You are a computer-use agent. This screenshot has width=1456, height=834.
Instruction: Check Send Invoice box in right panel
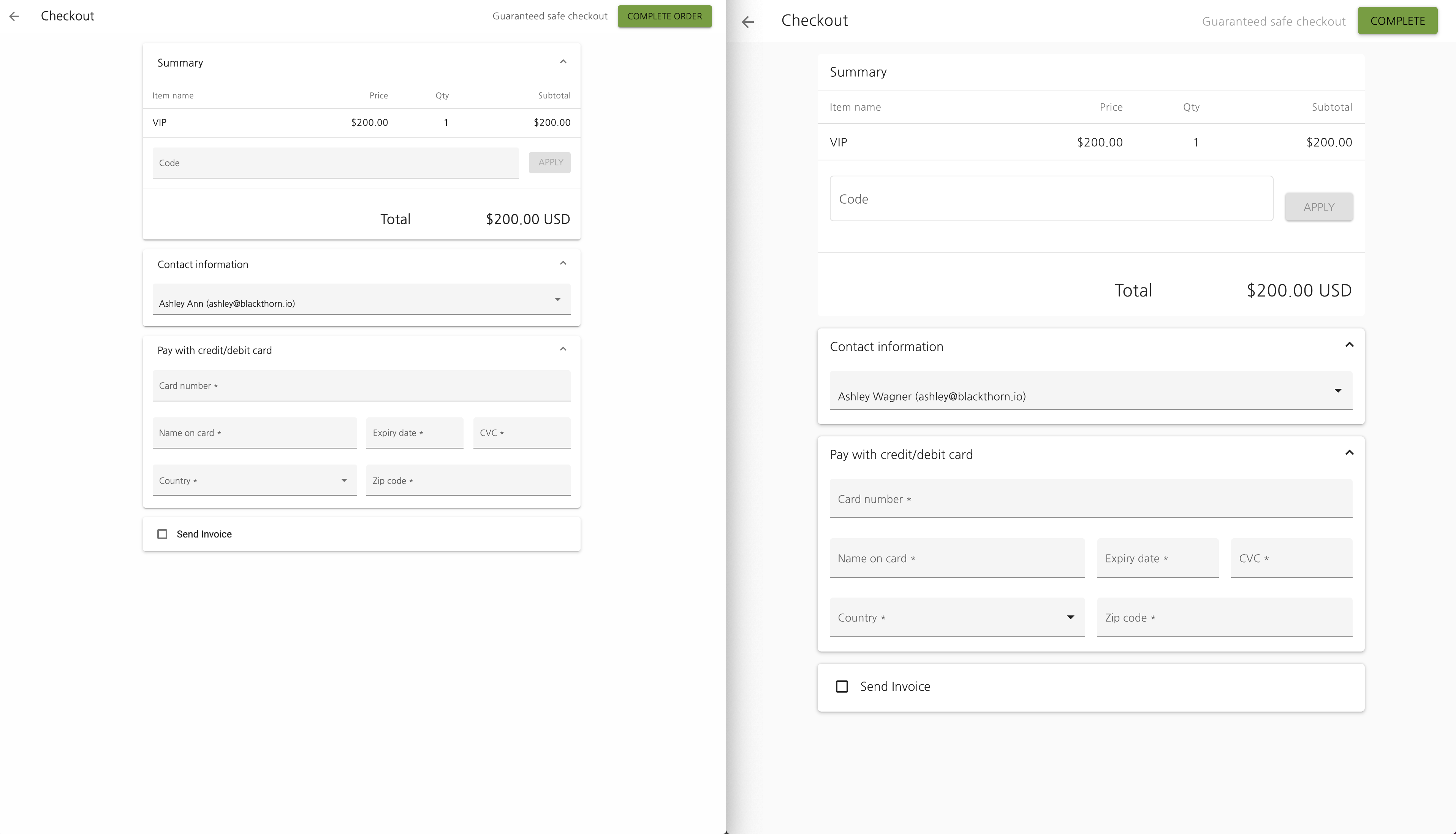(x=842, y=686)
